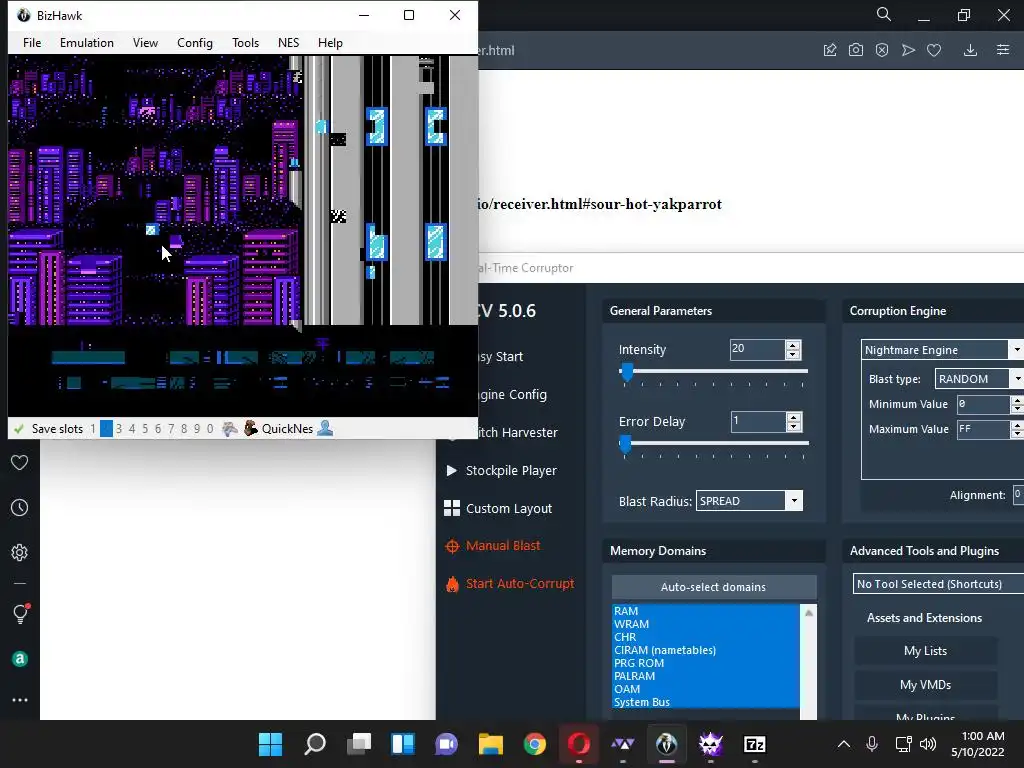Click the Intensity value stepper arrows
This screenshot has height=768, width=1024.
click(793, 350)
